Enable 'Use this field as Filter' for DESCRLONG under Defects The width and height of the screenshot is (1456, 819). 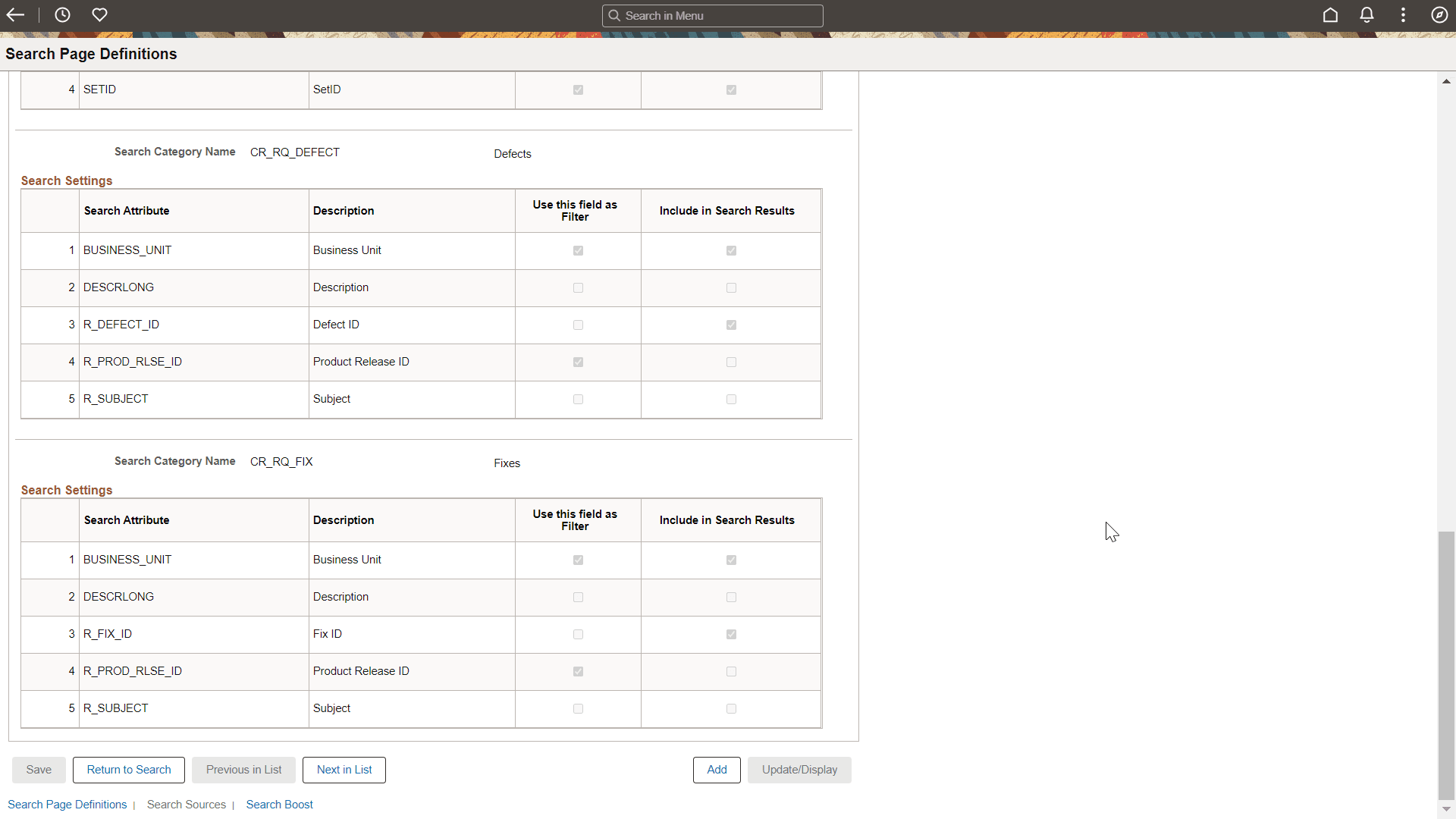[x=578, y=287]
